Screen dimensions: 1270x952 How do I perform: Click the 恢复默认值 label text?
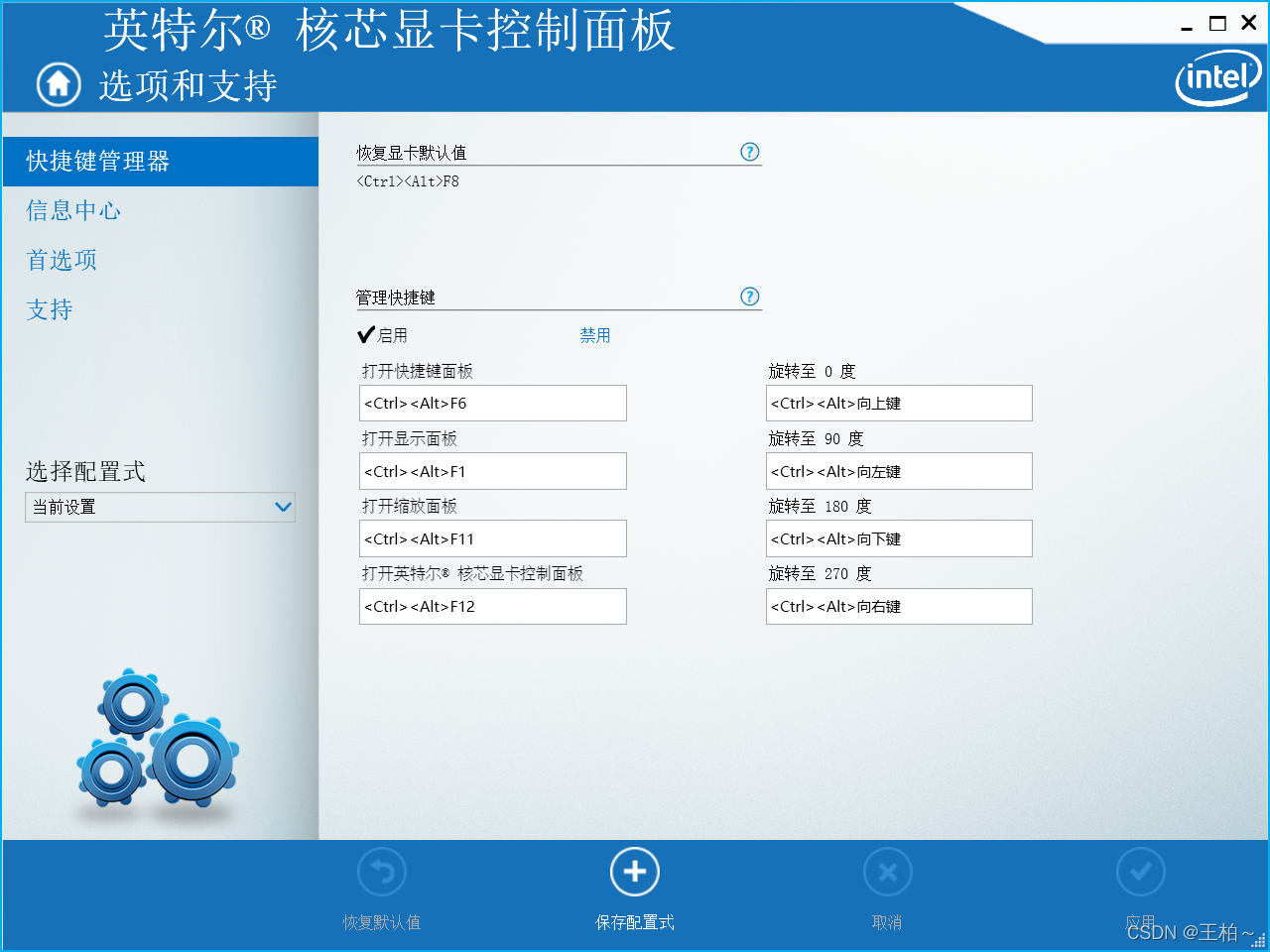382,922
